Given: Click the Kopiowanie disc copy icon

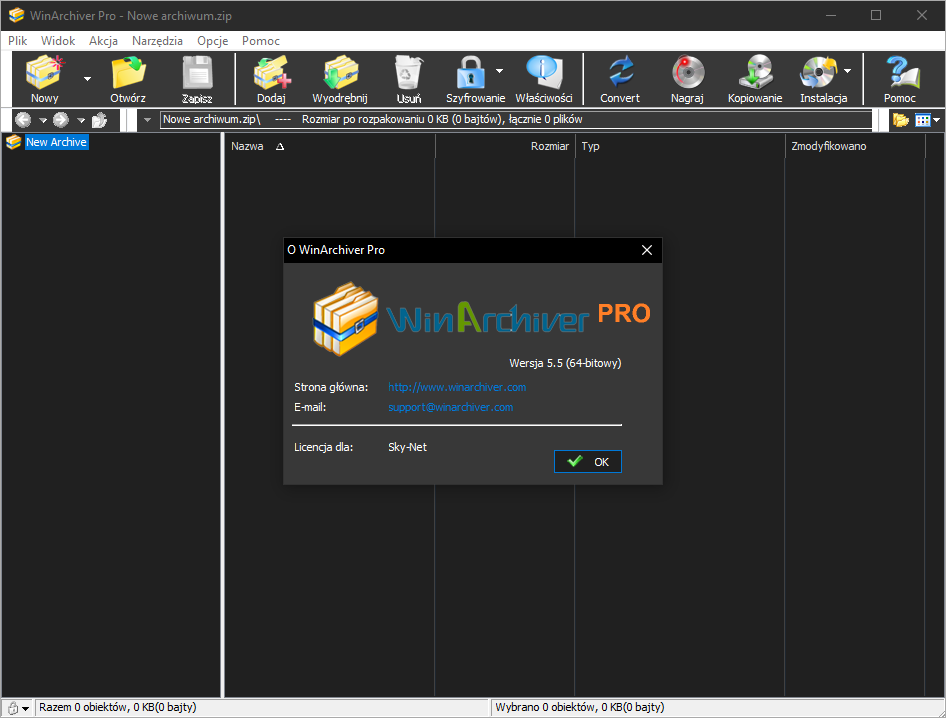Looking at the screenshot, I should [x=756, y=72].
